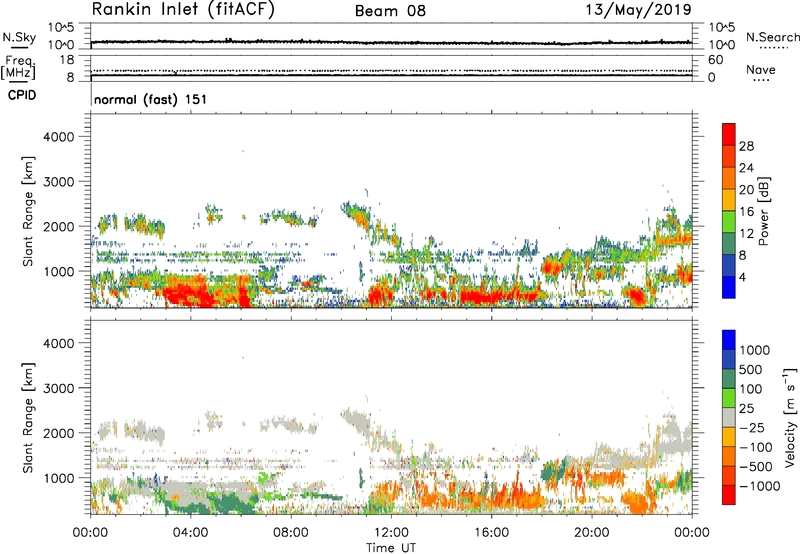Click the "16:00" time axis label
The width and height of the screenshot is (800, 554).
point(491,533)
